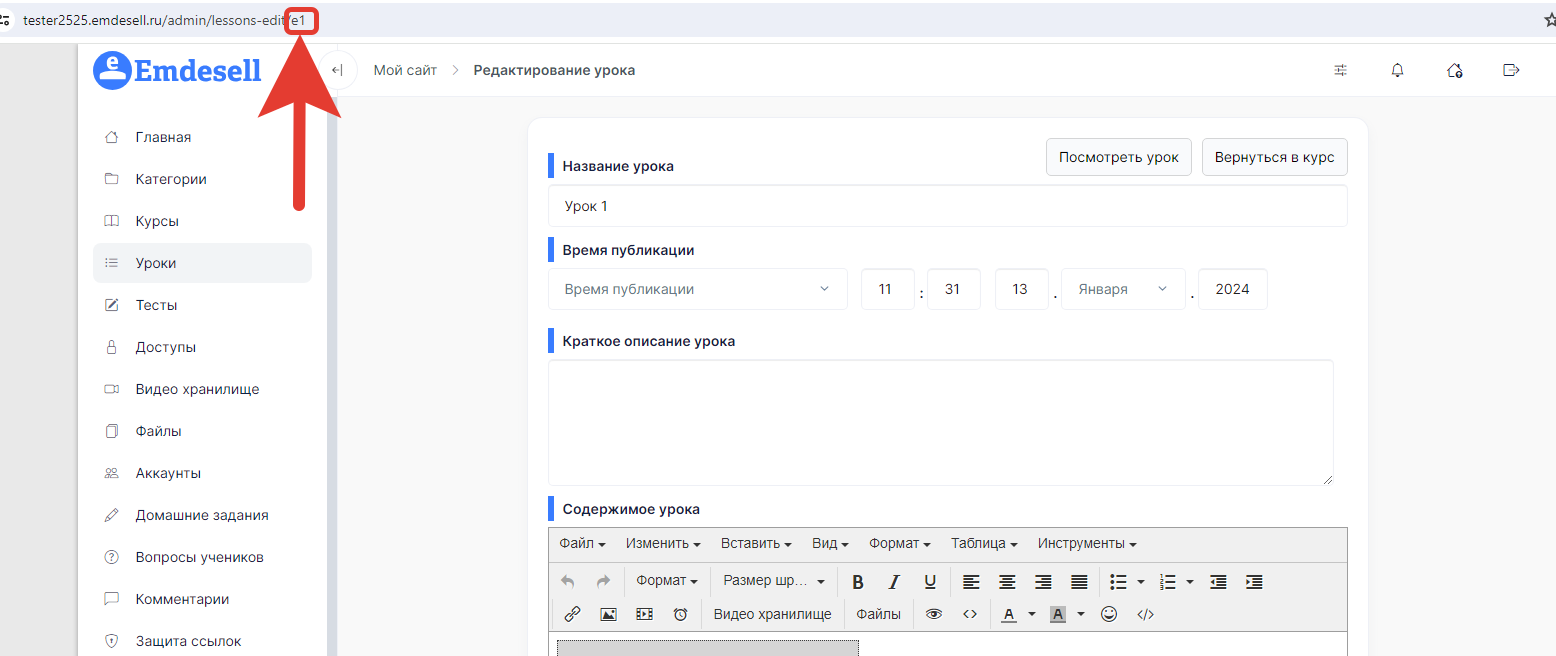1556x656 pixels.
Task: Open the browser site info icon
Action: point(5,19)
